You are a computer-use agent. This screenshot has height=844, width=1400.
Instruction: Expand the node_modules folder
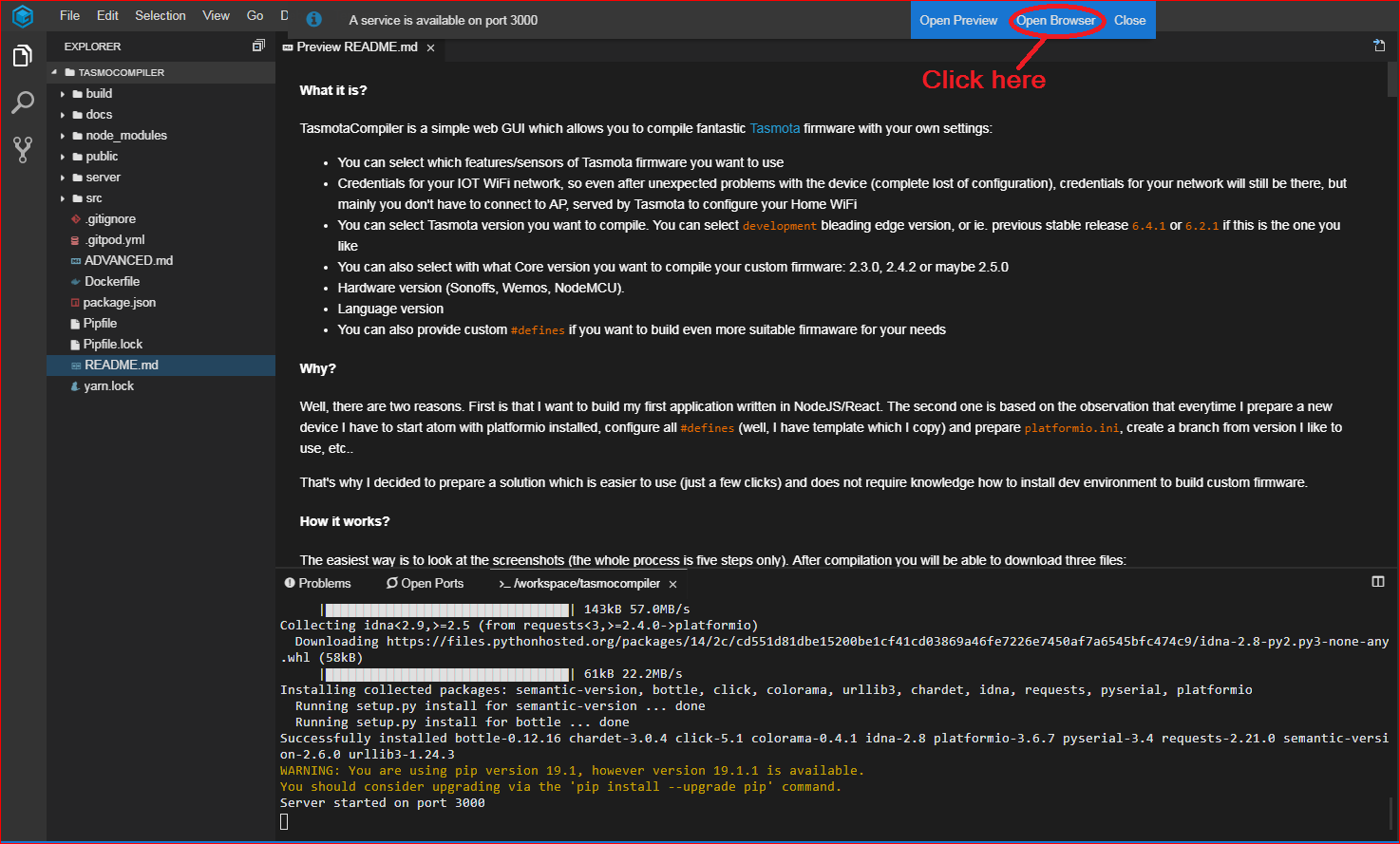(x=63, y=136)
